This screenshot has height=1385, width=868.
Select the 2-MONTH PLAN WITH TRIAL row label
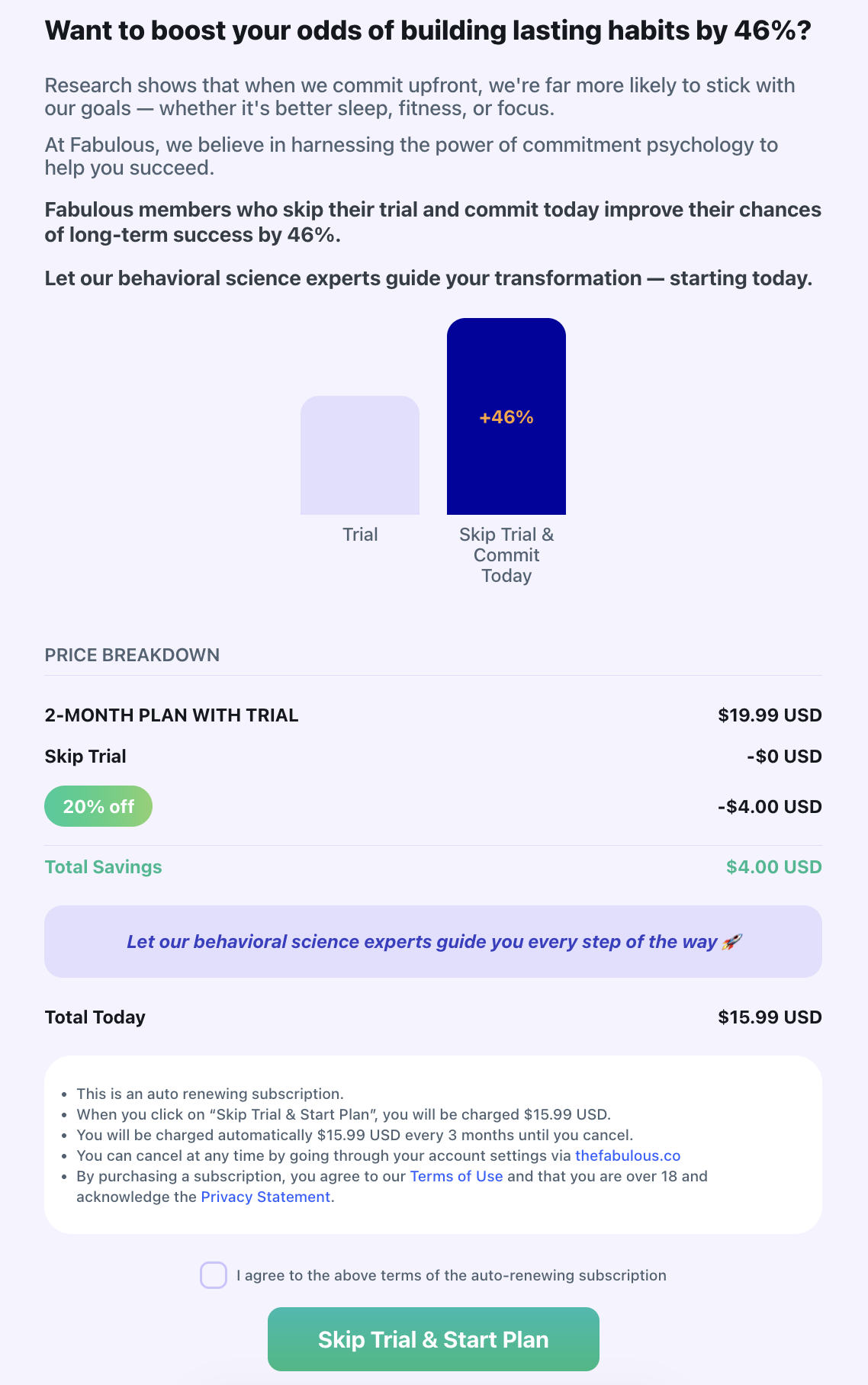pyautogui.click(x=172, y=715)
